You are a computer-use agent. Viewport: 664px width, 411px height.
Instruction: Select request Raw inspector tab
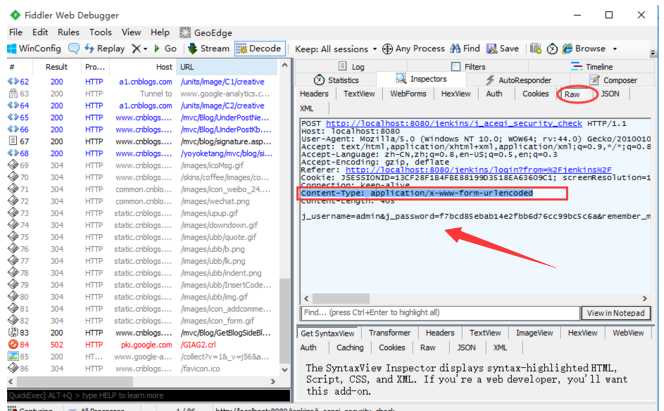[572, 94]
